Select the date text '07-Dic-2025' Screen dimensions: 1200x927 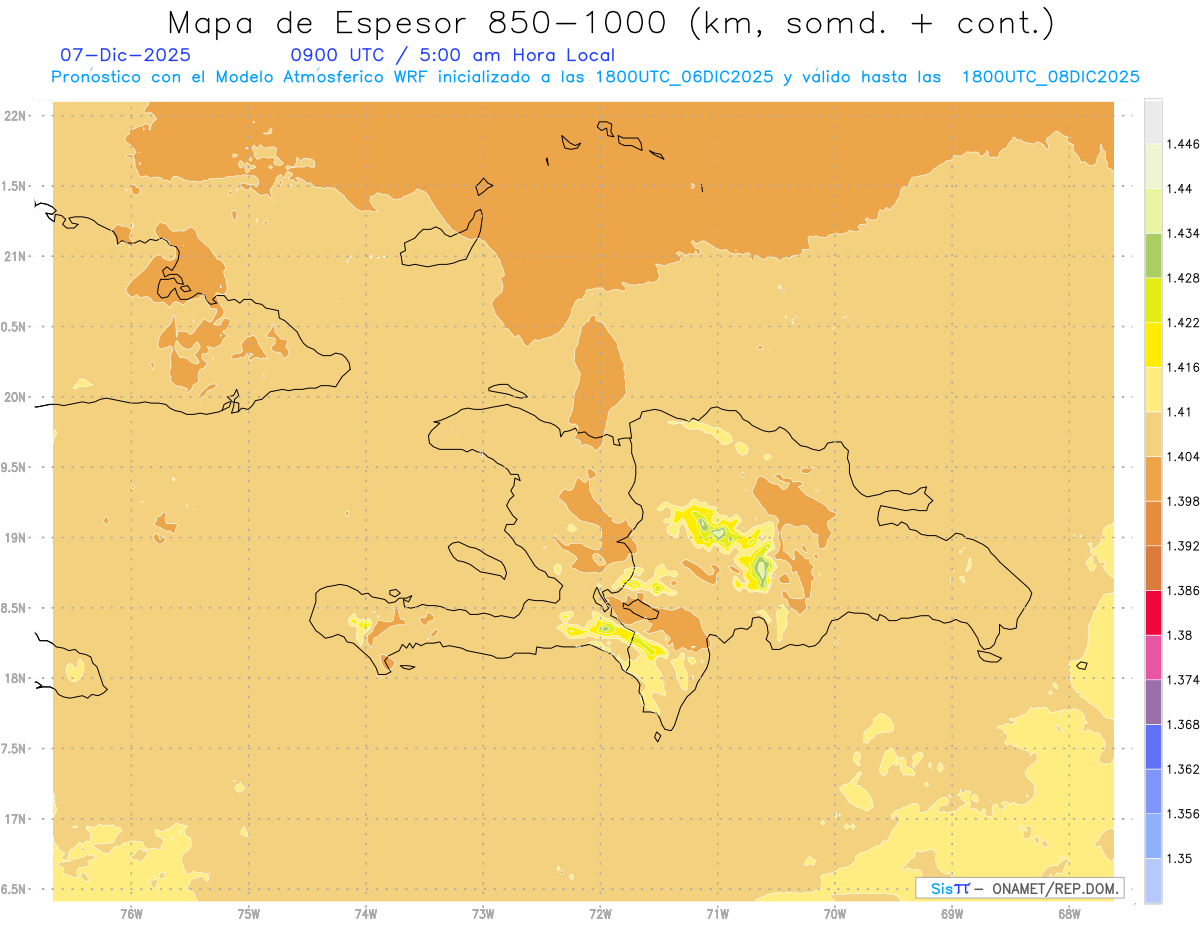coord(125,55)
